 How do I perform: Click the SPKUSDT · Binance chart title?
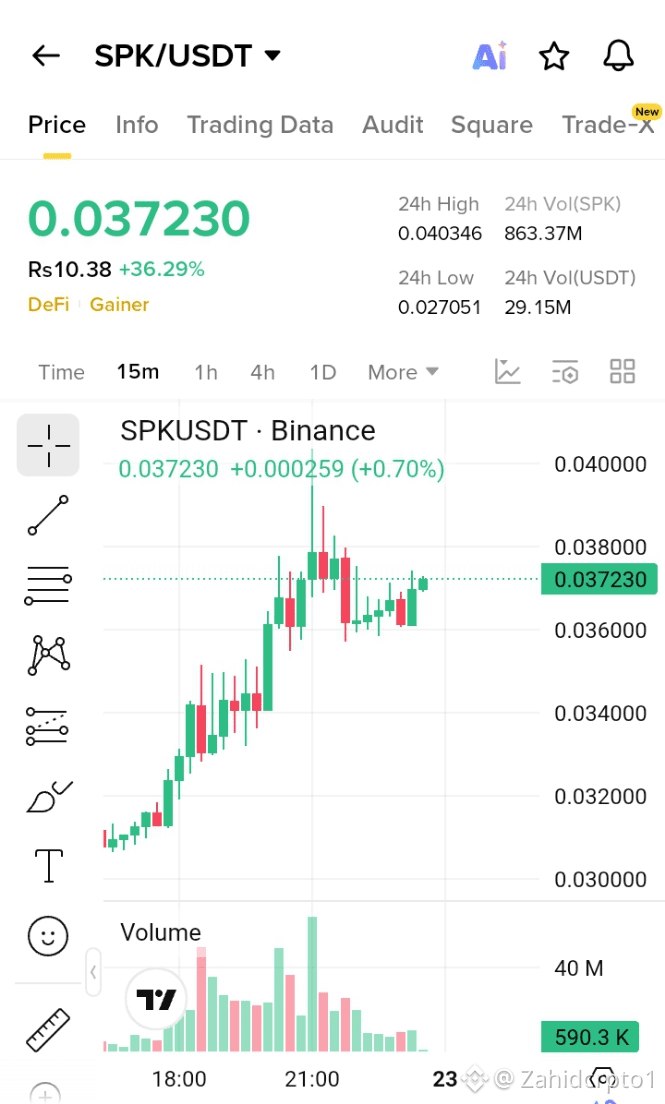[248, 430]
